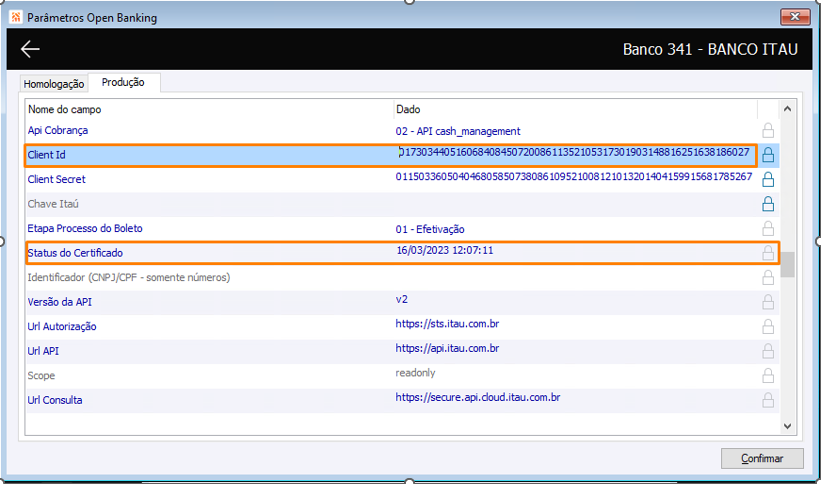Viewport: 821px width, 484px height.
Task: Click the 'https://api.itau.com.br' value
Action: point(447,348)
